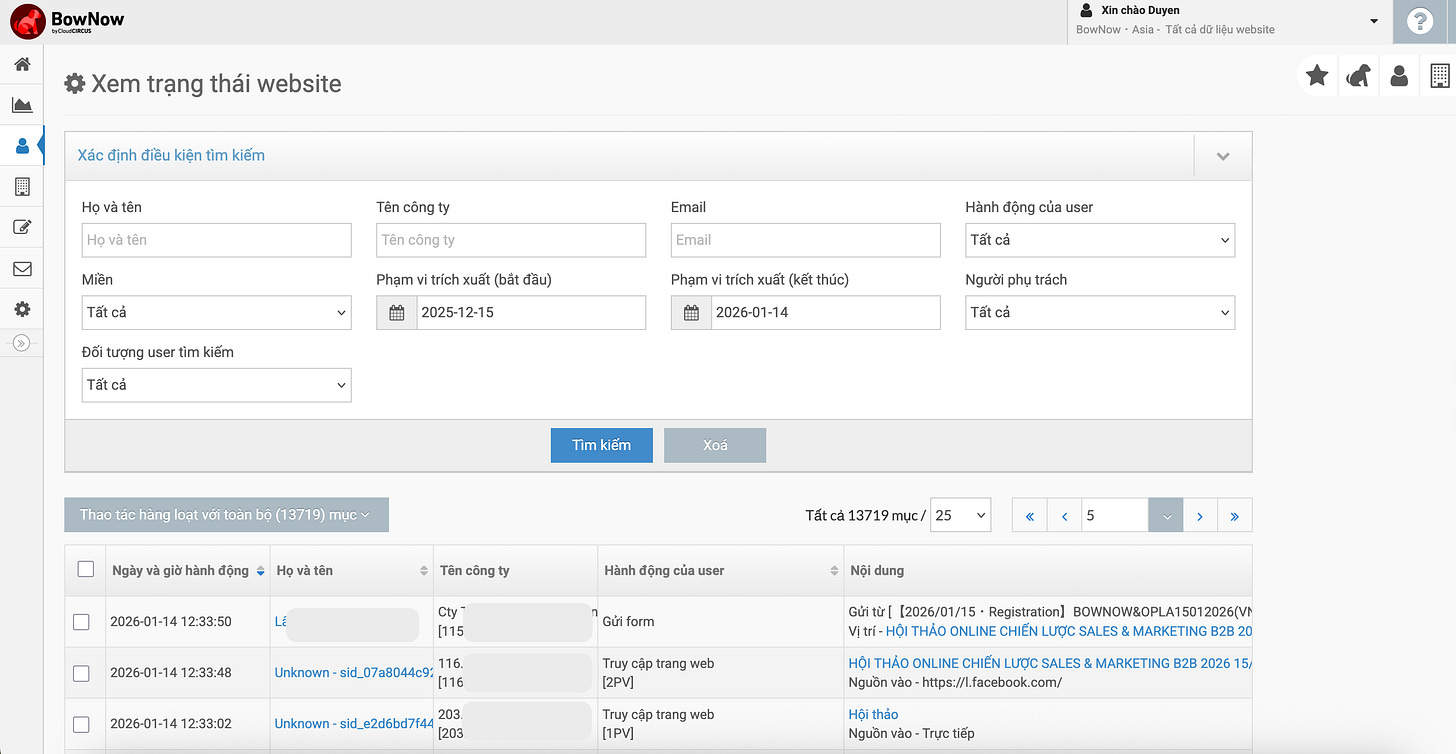Focus the Tên công ty input field
This screenshot has height=754, width=1456.
pos(511,240)
